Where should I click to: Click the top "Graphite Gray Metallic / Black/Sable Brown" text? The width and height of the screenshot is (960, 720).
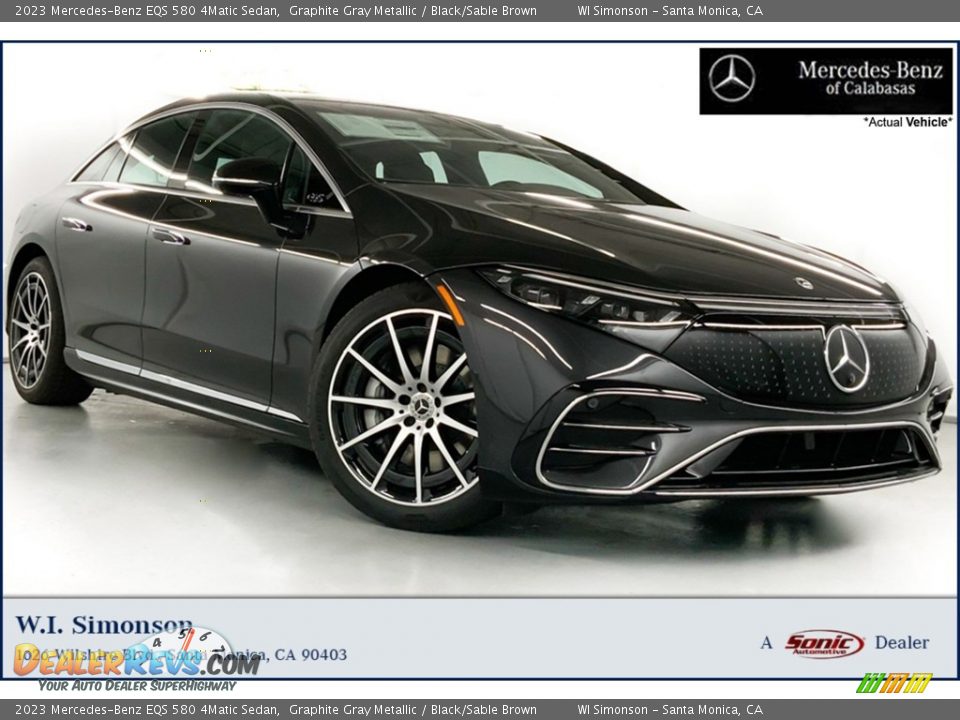coord(413,10)
